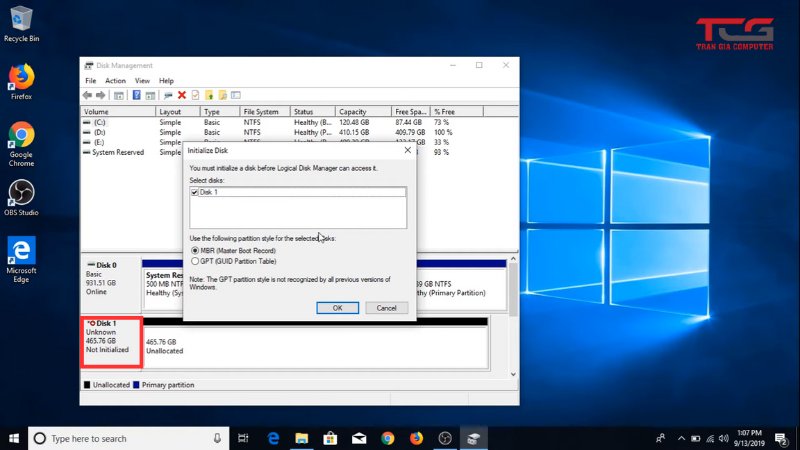The width and height of the screenshot is (800, 450).
Task: Open OBS Studio from the desktop
Action: (21, 197)
